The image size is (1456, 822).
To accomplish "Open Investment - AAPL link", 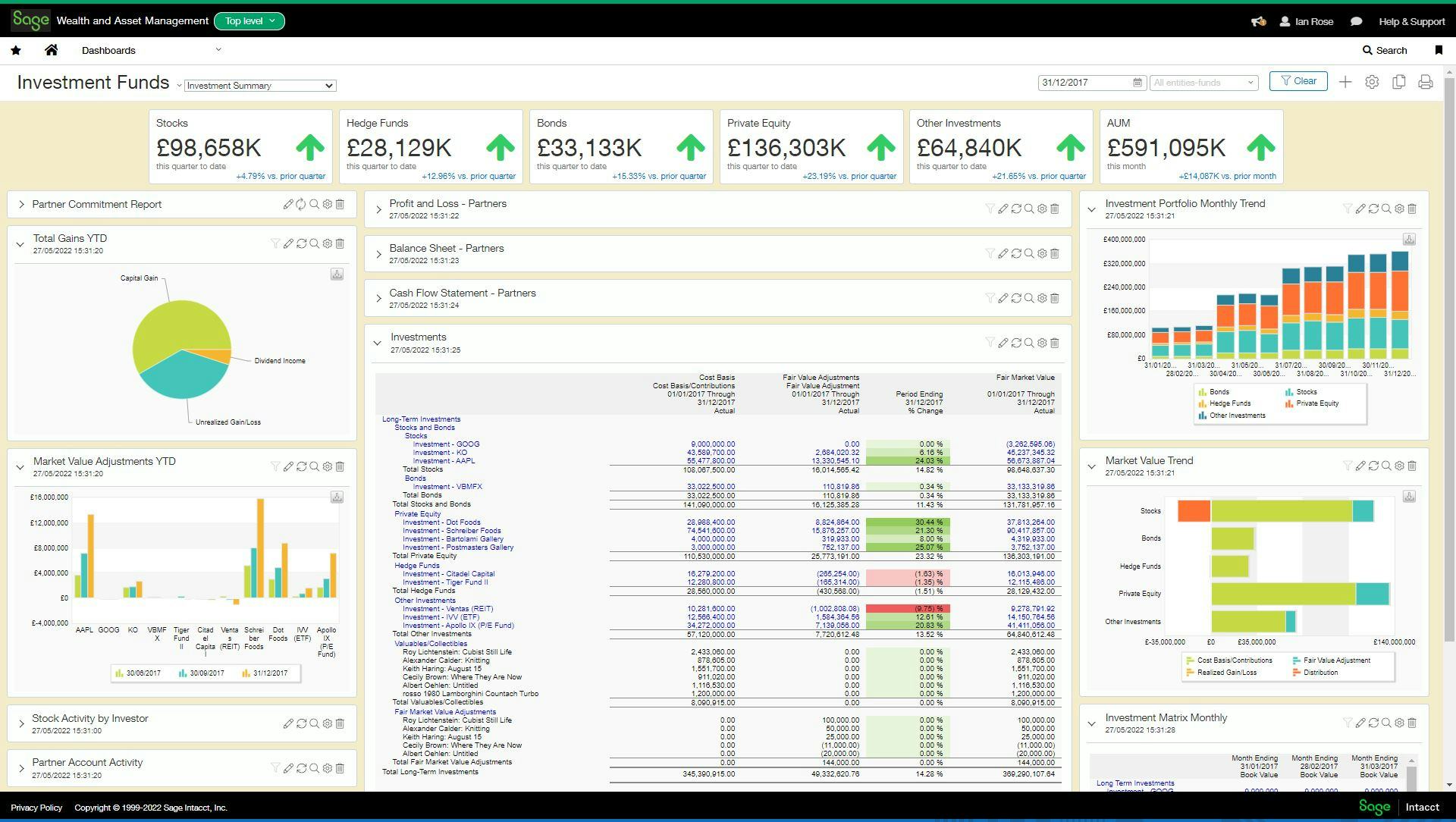I will pyautogui.click(x=444, y=461).
